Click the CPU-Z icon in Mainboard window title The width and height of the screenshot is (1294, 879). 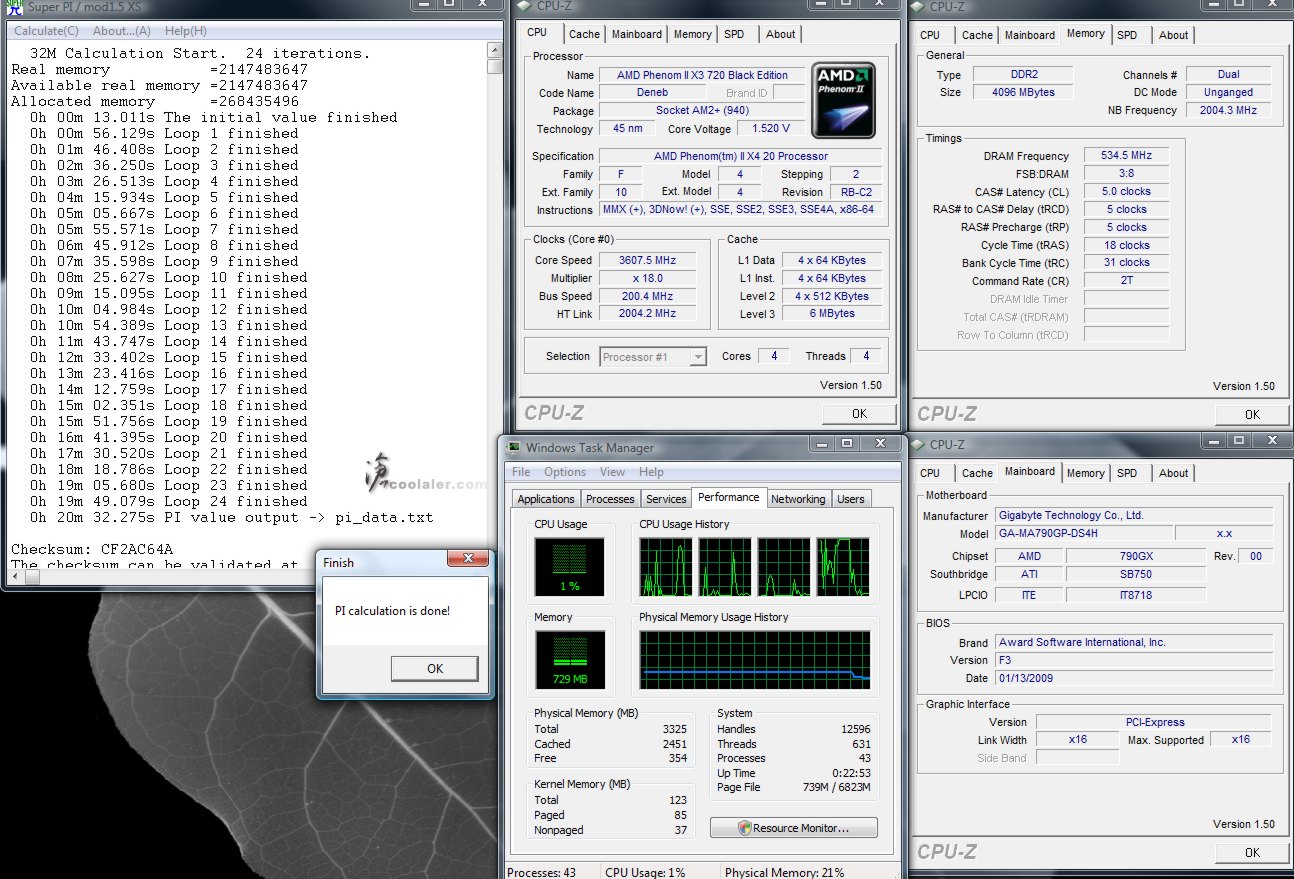918,445
